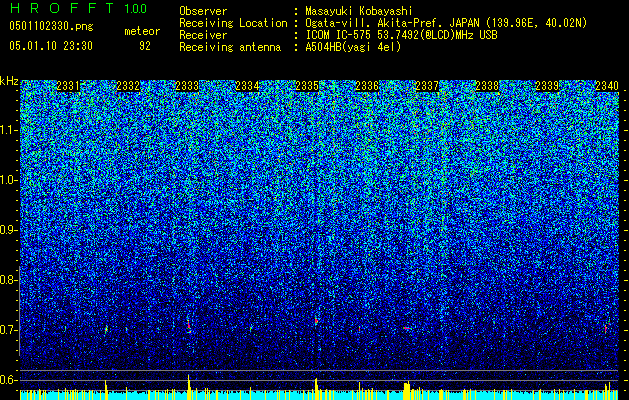The image size is (629, 400).
Task: Click the 0.9 kHz axis label
Action: click(9, 230)
